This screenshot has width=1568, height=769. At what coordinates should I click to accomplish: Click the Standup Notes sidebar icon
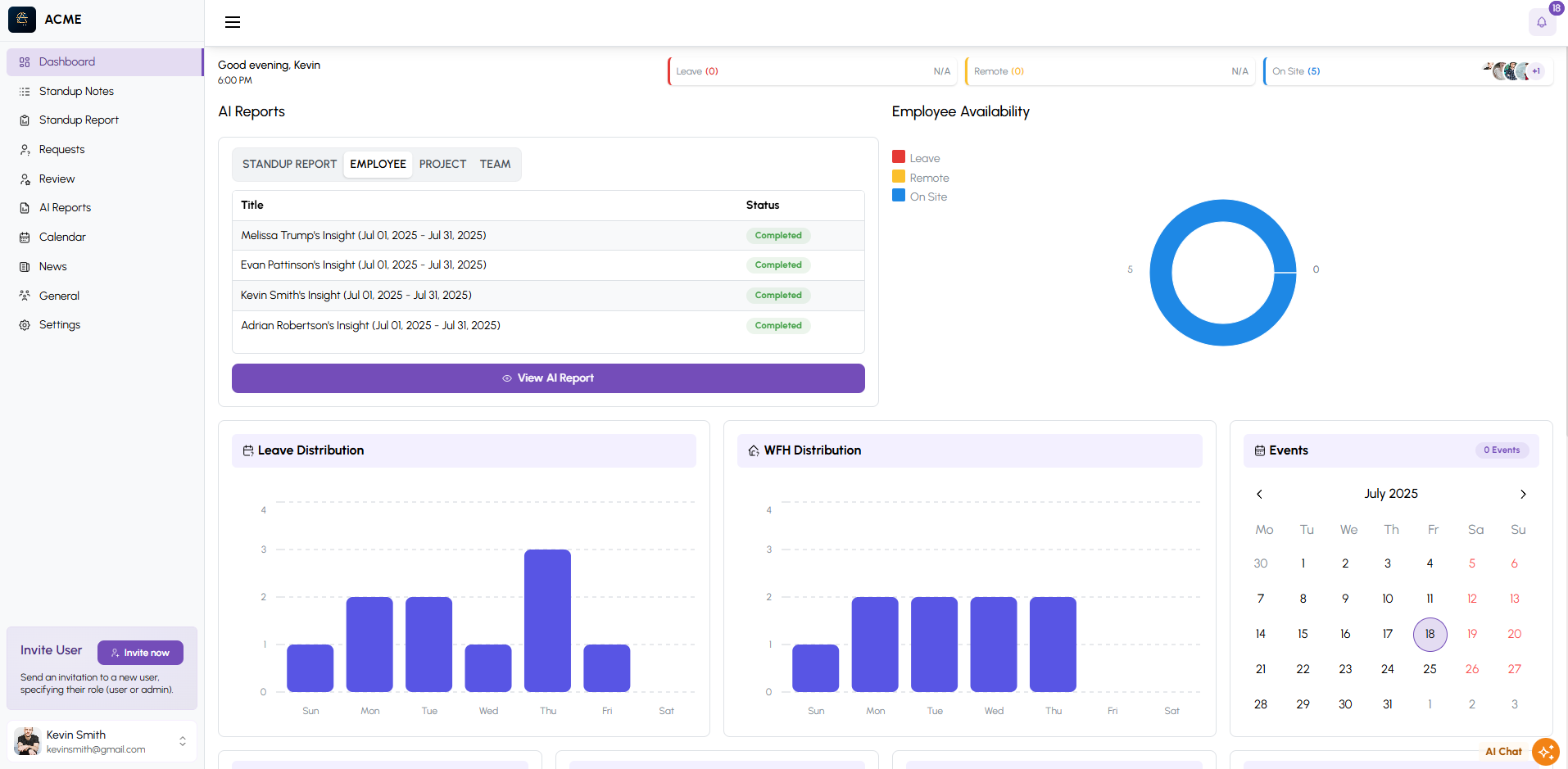pyautogui.click(x=25, y=92)
